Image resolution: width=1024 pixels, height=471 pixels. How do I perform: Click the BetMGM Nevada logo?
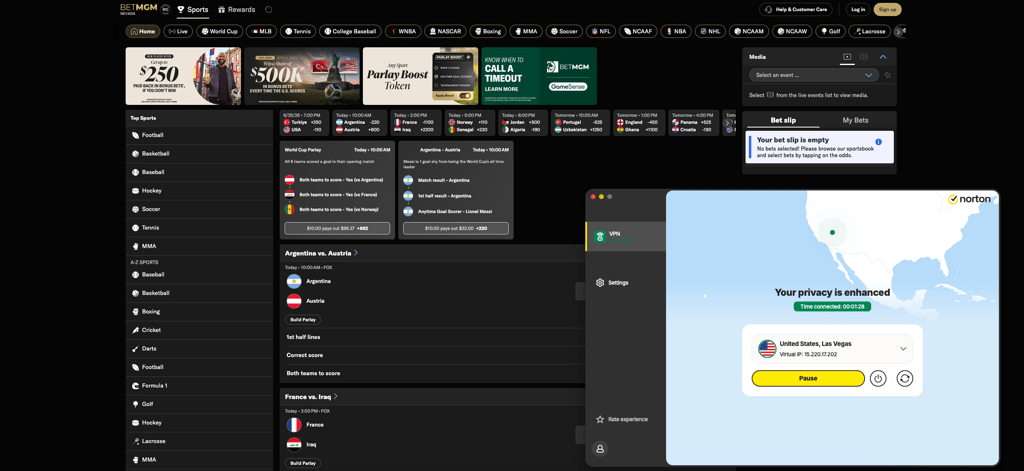click(139, 9)
